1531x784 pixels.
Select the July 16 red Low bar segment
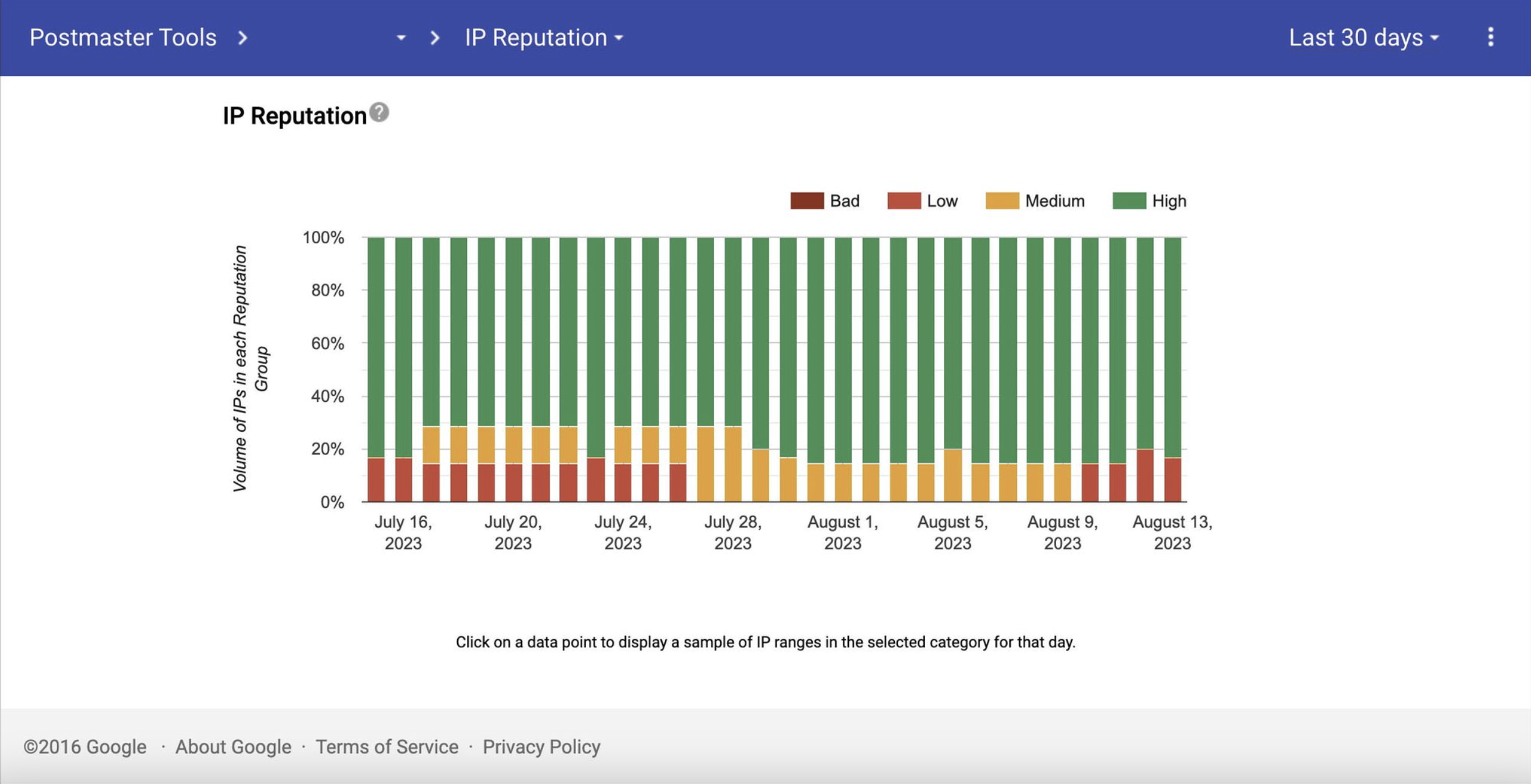tap(403, 480)
